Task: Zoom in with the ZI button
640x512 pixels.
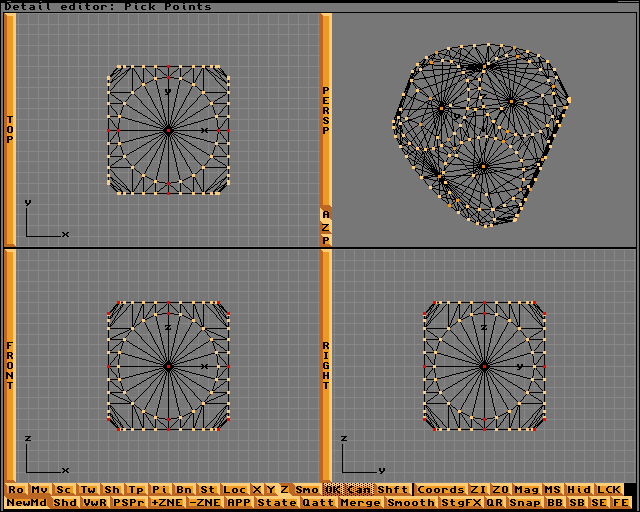Action: (x=479, y=489)
